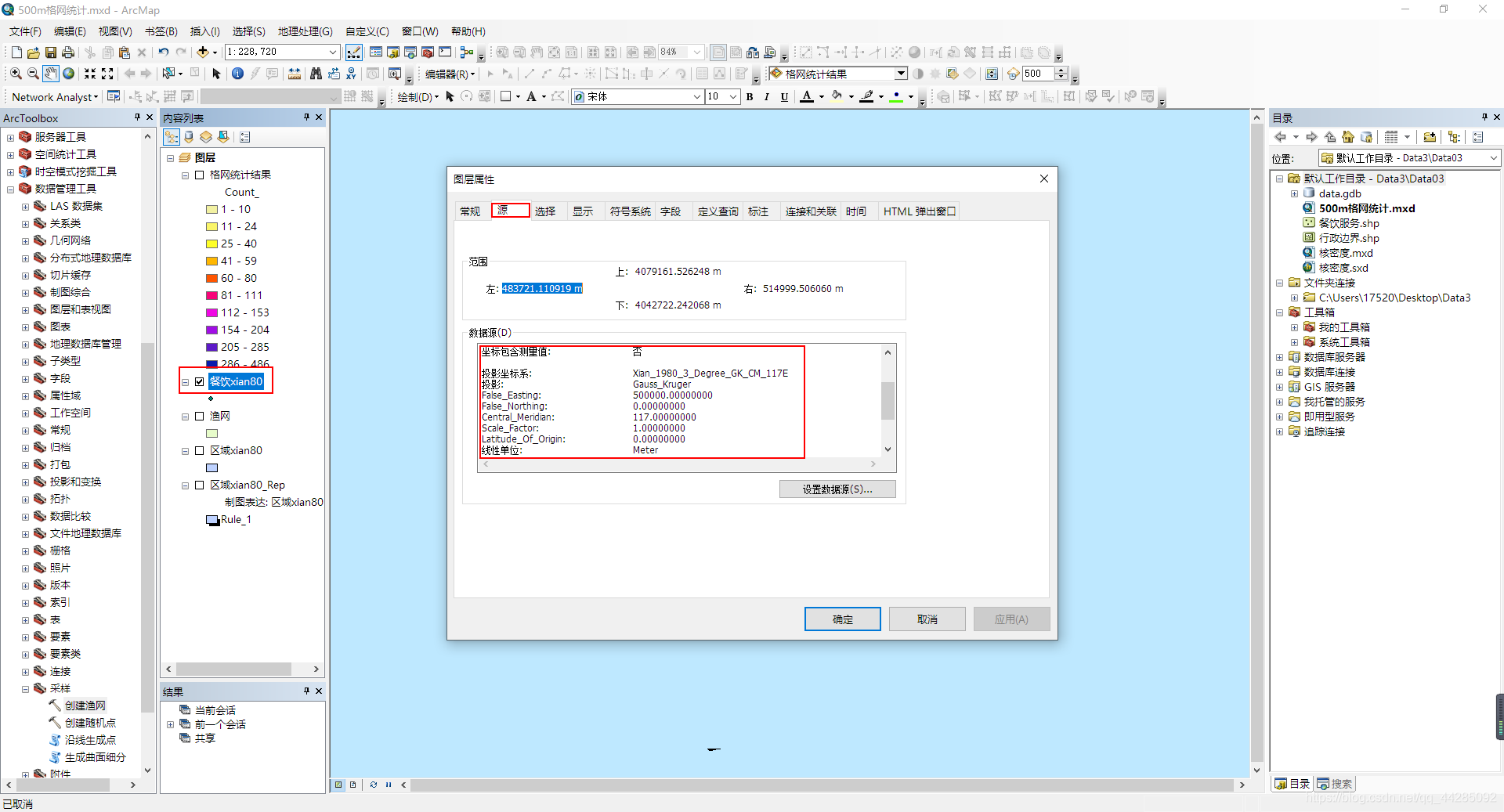Choose the Select Elements arrow tool
The image size is (1504, 812).
tap(217, 74)
